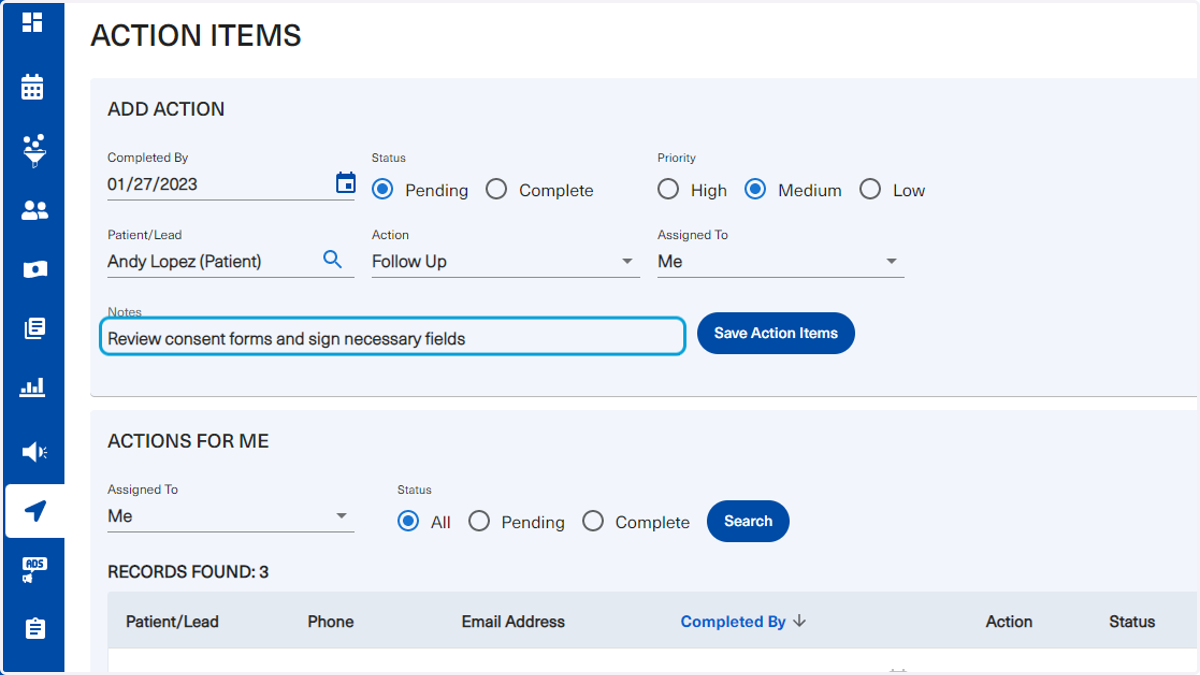Filter Actions For Me by Complete status

593,521
